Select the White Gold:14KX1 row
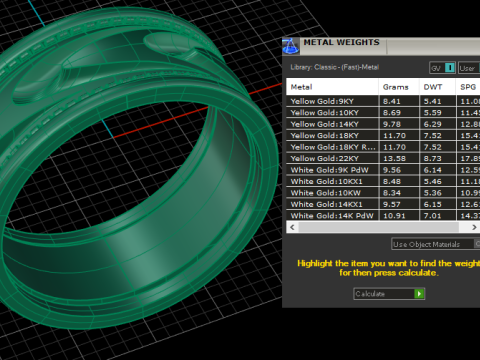Image resolution: width=480 pixels, height=360 pixels. 383,204
